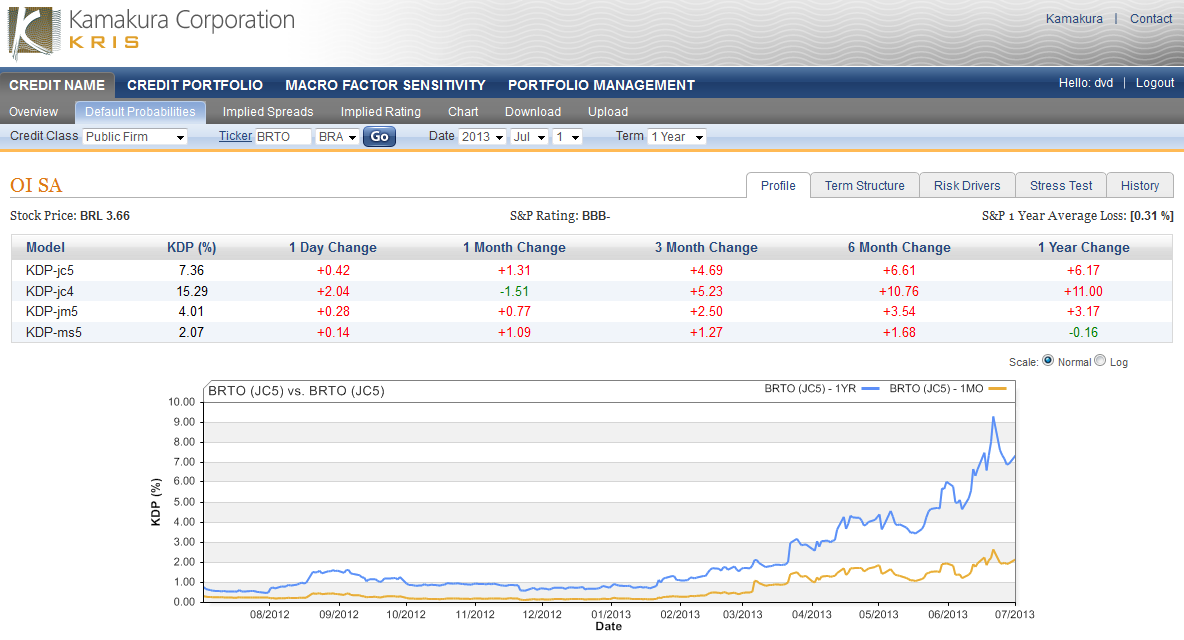Click the 1 Day Change column header
The image size is (1184, 640).
click(333, 248)
